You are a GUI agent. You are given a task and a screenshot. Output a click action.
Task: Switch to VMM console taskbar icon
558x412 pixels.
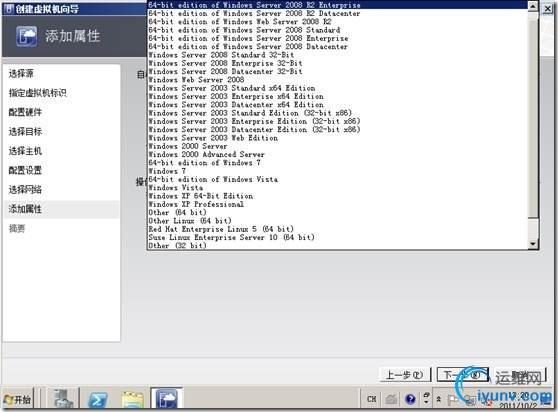click(x=167, y=398)
